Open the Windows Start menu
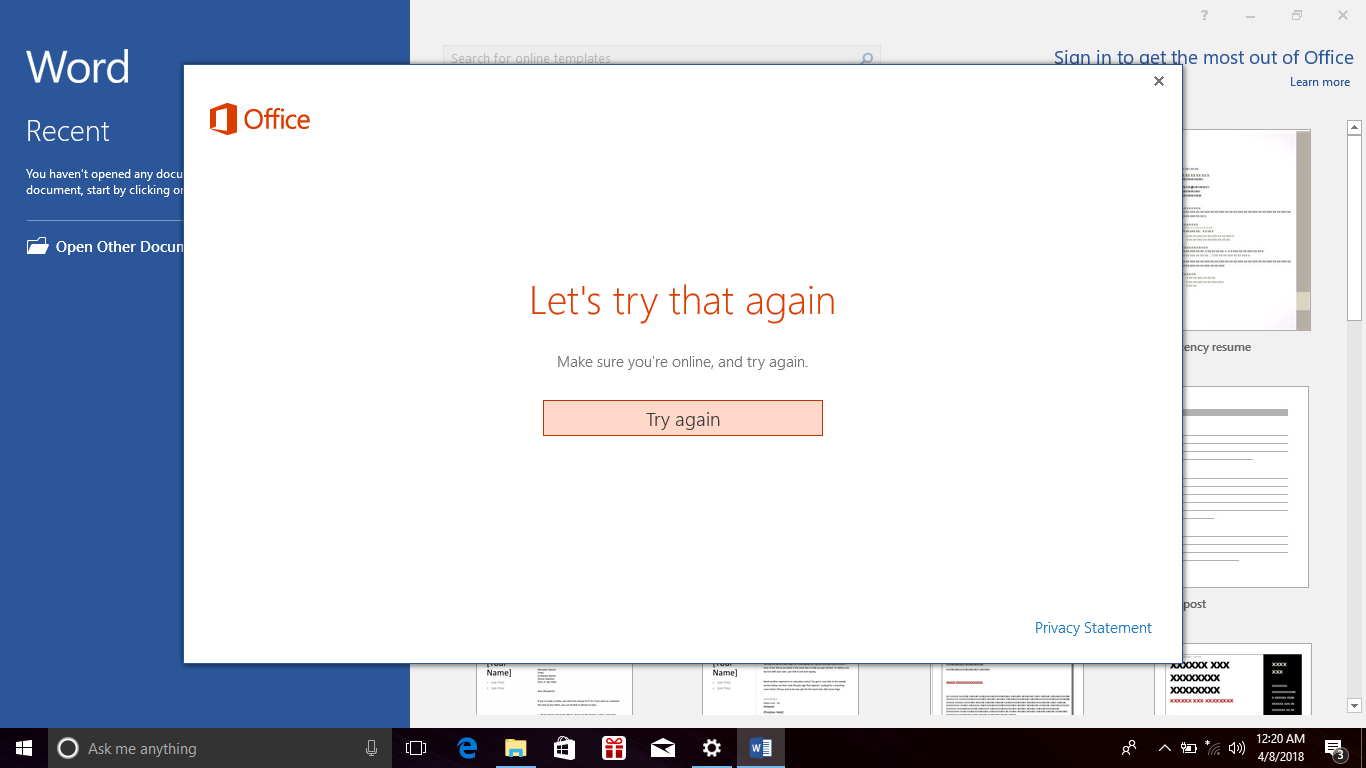Screen dimensions: 1366x768 coord(24,748)
